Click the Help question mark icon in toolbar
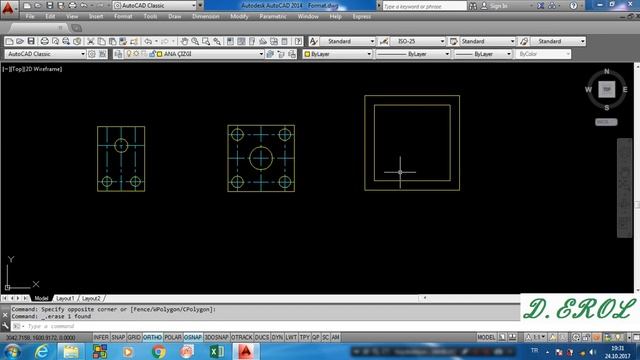This screenshot has width=640, height=360. coord(298,41)
